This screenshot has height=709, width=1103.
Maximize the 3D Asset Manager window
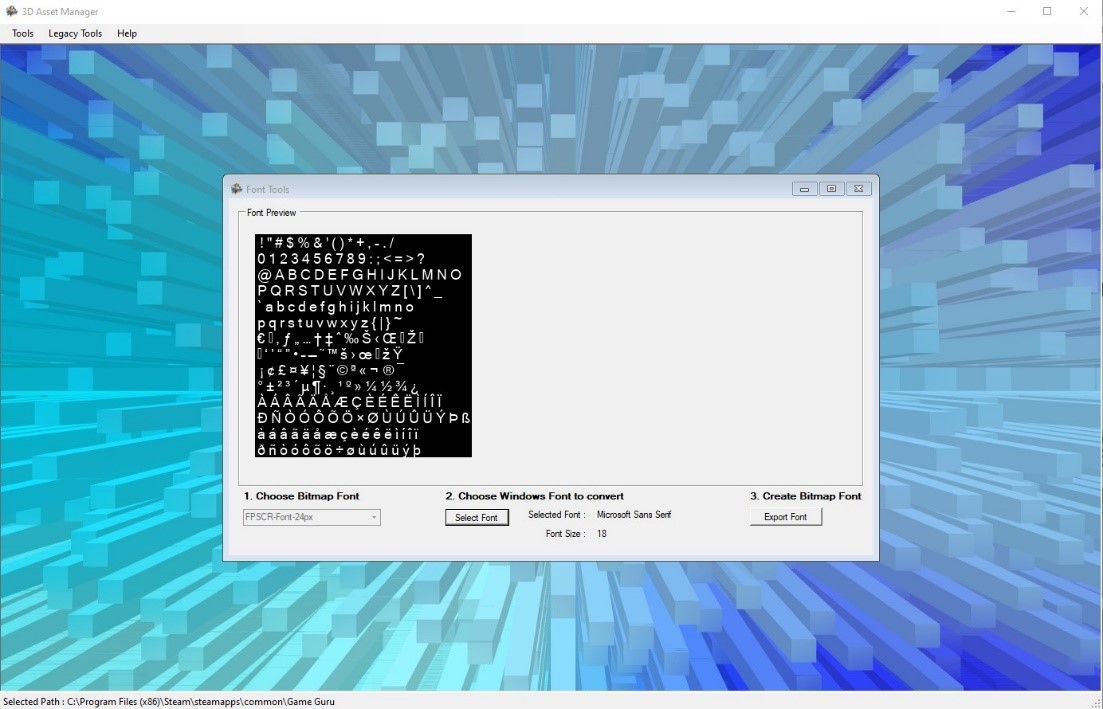(x=1047, y=11)
